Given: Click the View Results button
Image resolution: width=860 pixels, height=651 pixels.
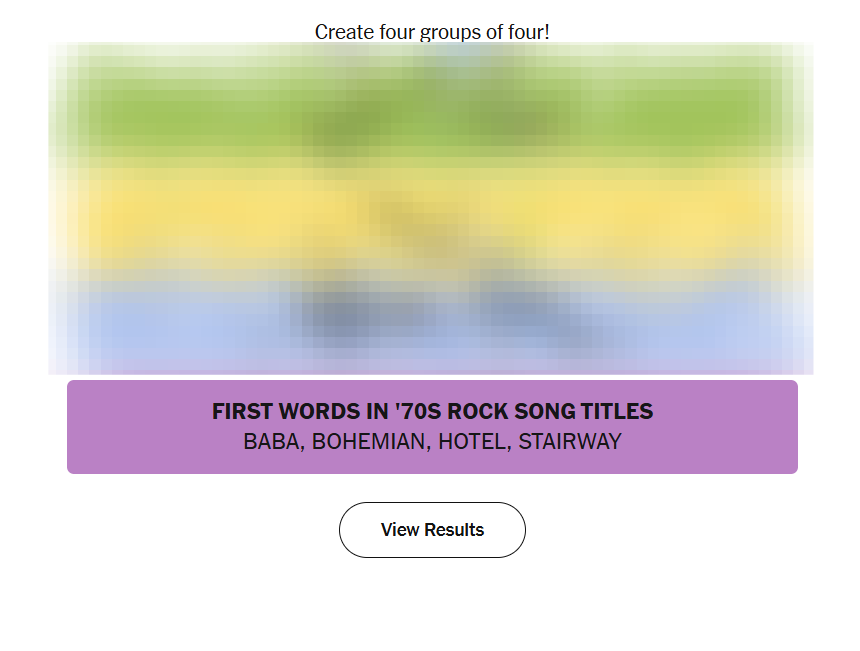Looking at the screenshot, I should (432, 530).
